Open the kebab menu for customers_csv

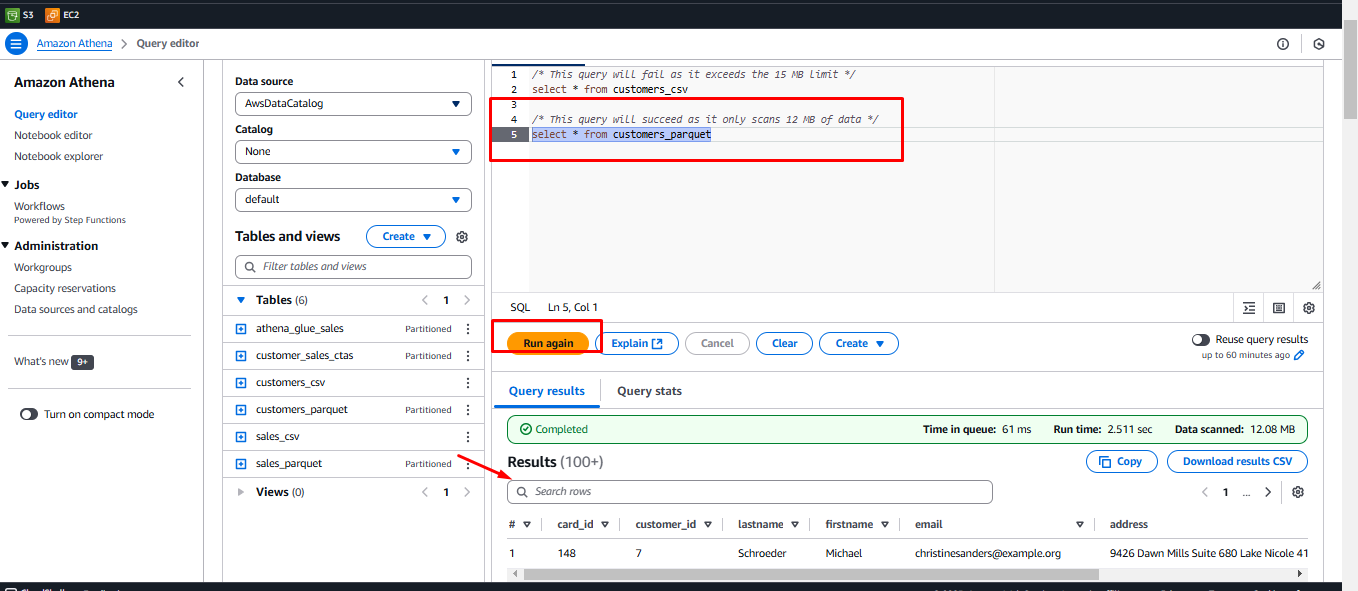[x=468, y=383]
